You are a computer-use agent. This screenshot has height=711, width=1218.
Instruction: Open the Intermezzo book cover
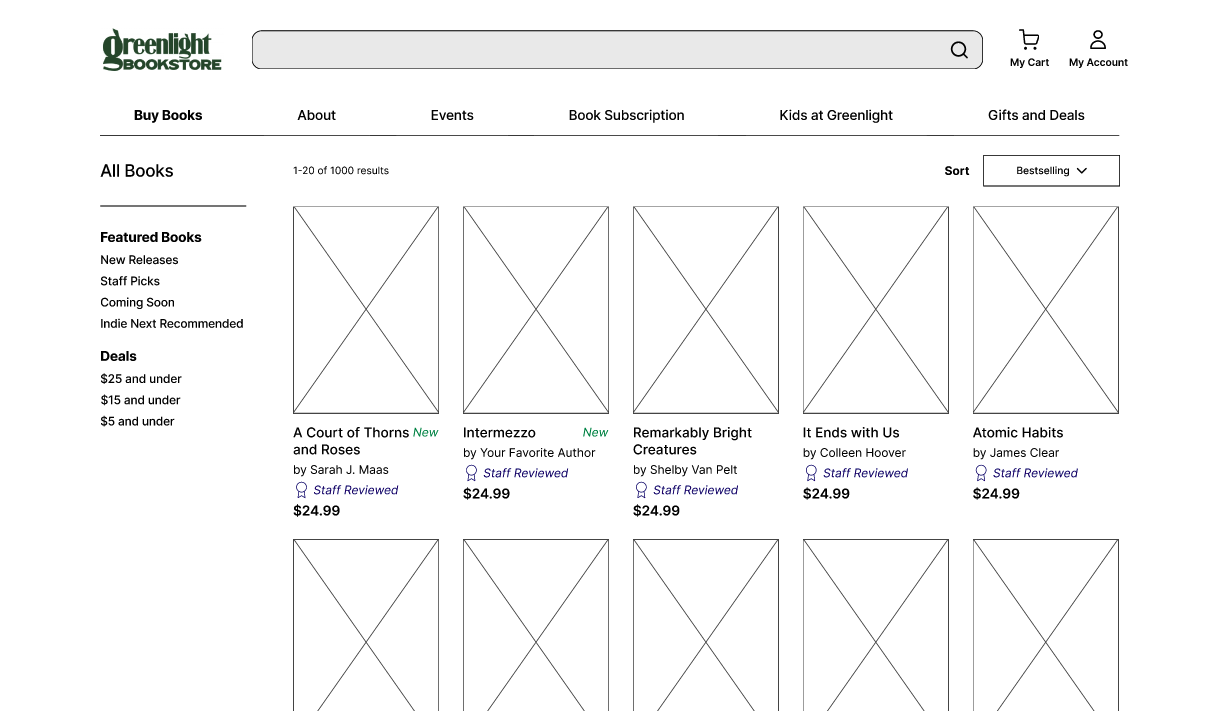(536, 310)
